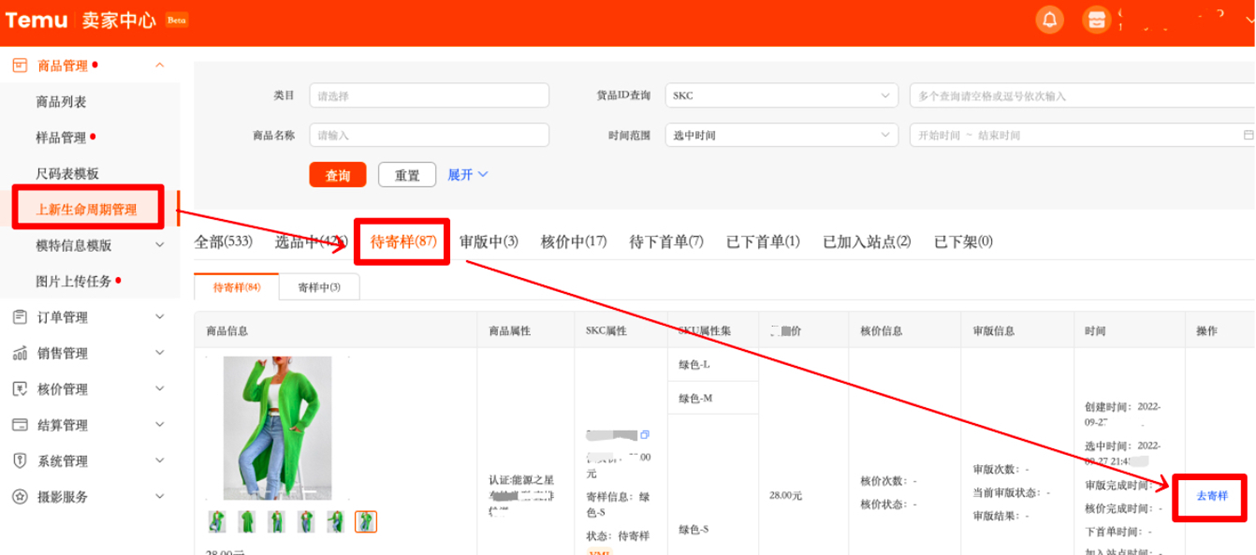Click the 去寄样 action link
Image resolution: width=1256 pixels, height=555 pixels.
tap(1211, 496)
